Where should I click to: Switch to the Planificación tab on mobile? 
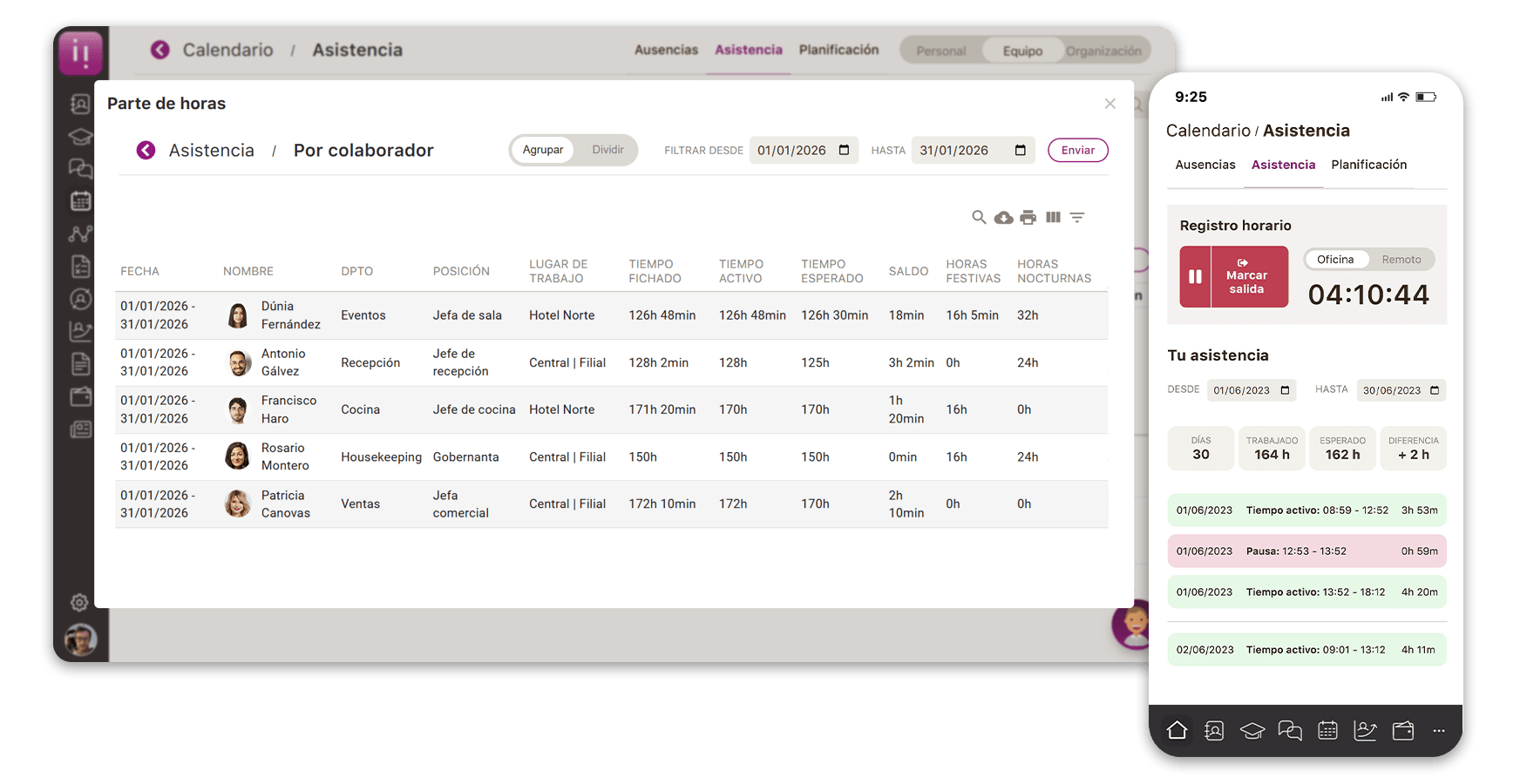tap(1368, 165)
